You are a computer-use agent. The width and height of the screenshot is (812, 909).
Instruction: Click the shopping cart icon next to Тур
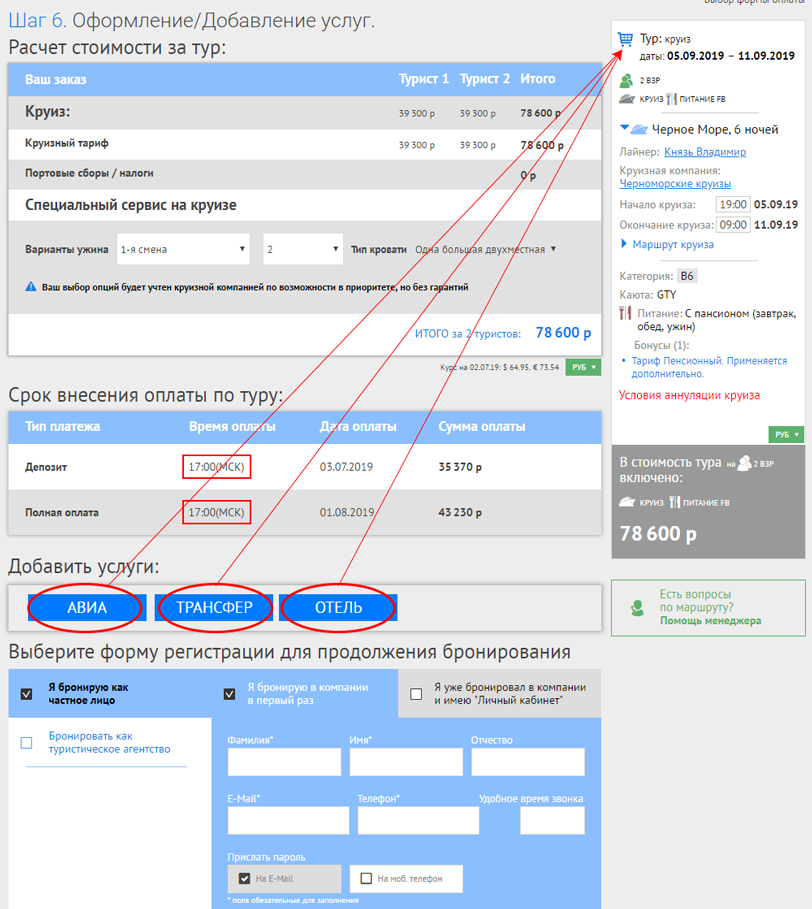pos(625,40)
